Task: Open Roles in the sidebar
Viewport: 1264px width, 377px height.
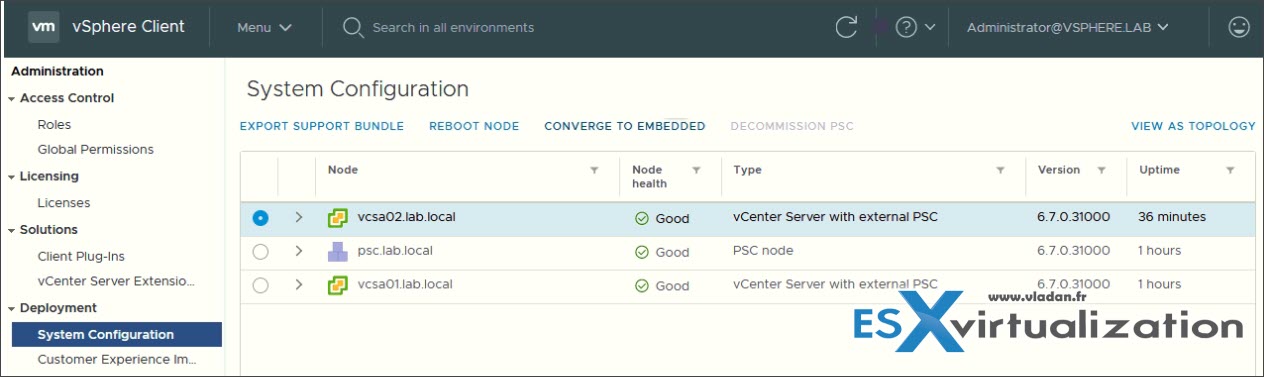Action: click(54, 125)
